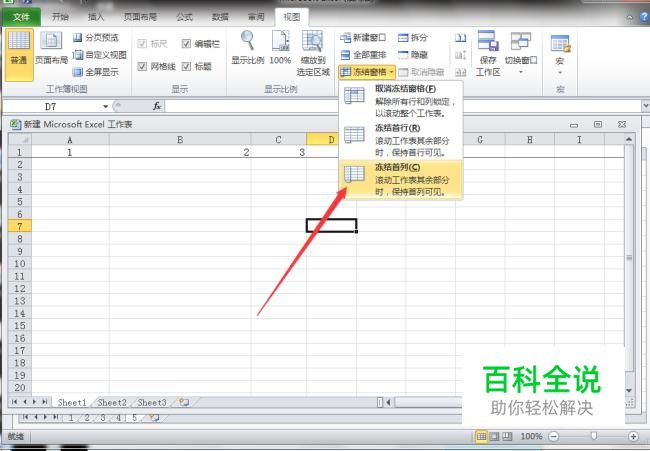Zoom to selection (缩放到选定区域)
The height and width of the screenshot is (451, 650).
click(x=313, y=54)
